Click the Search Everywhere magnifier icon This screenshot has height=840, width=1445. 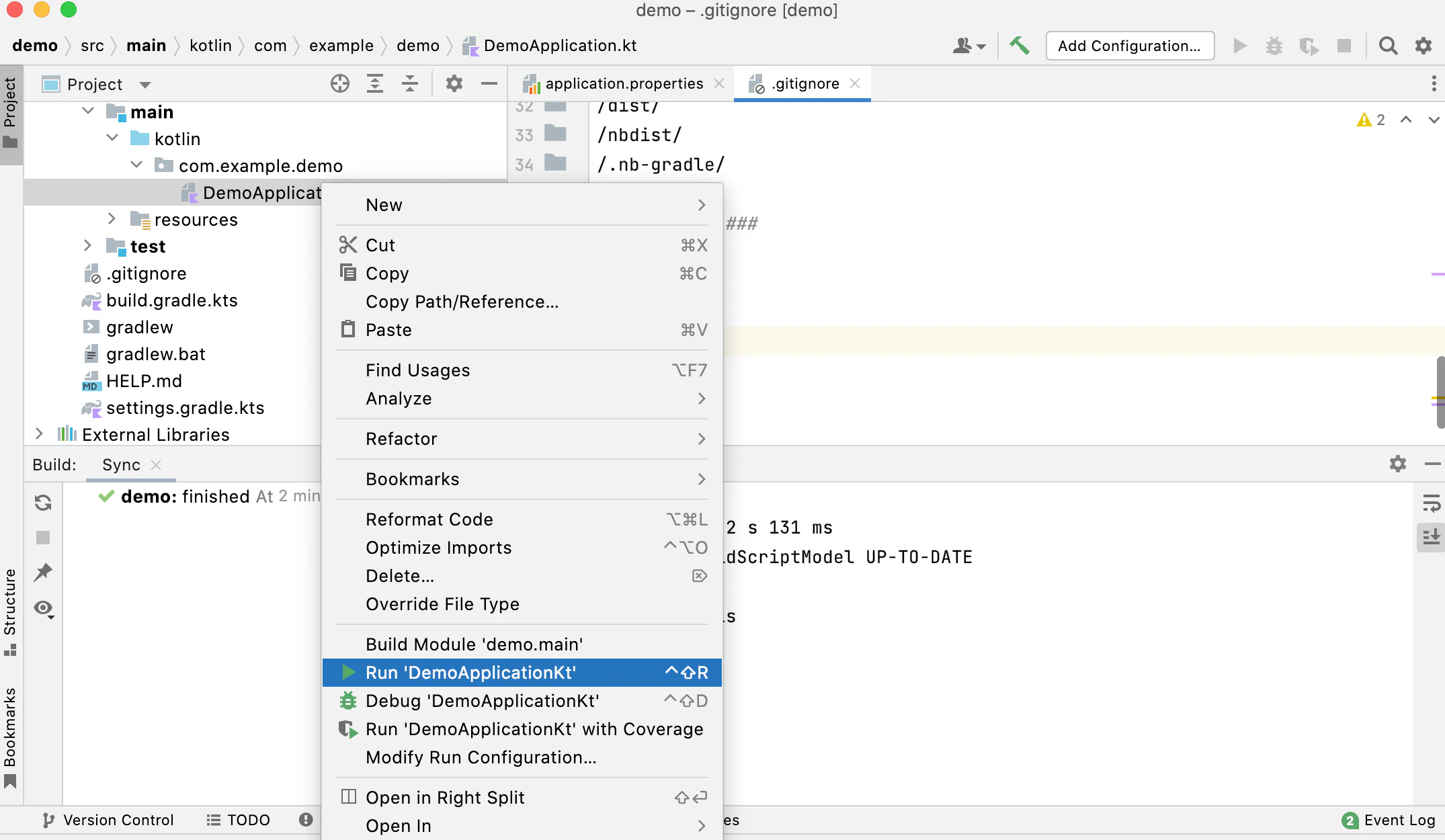pyautogui.click(x=1388, y=46)
